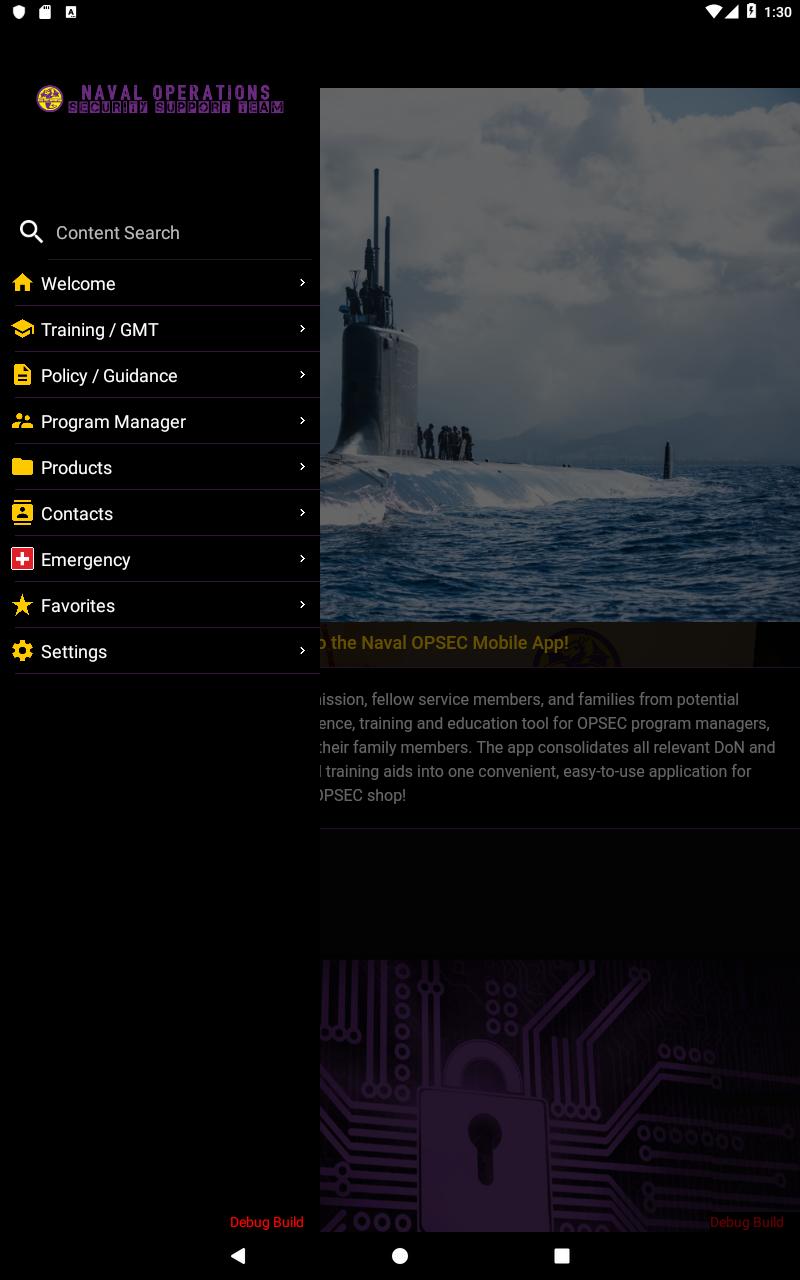Image resolution: width=800 pixels, height=1280 pixels.
Task: Expand the Settings row chevron
Action: pos(302,651)
